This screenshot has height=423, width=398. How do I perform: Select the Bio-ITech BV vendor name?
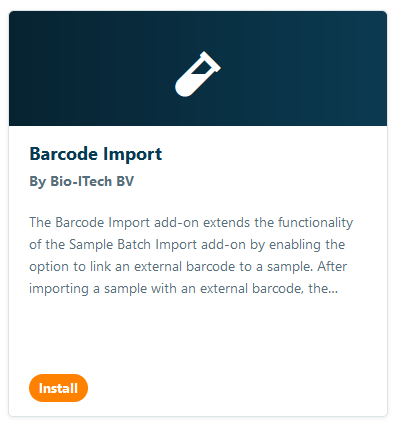pos(92,182)
